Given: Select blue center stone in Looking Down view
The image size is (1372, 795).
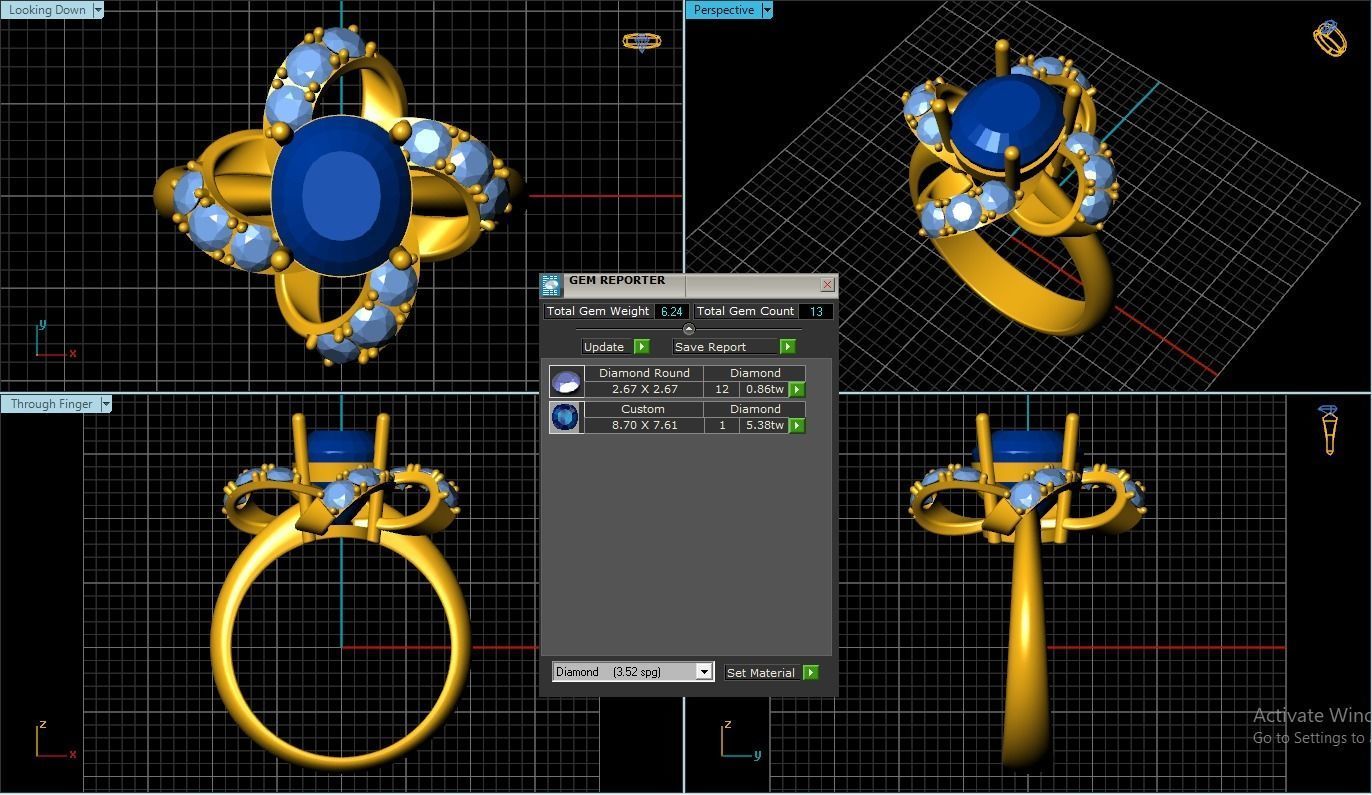Looking at the screenshot, I should coord(342,195).
